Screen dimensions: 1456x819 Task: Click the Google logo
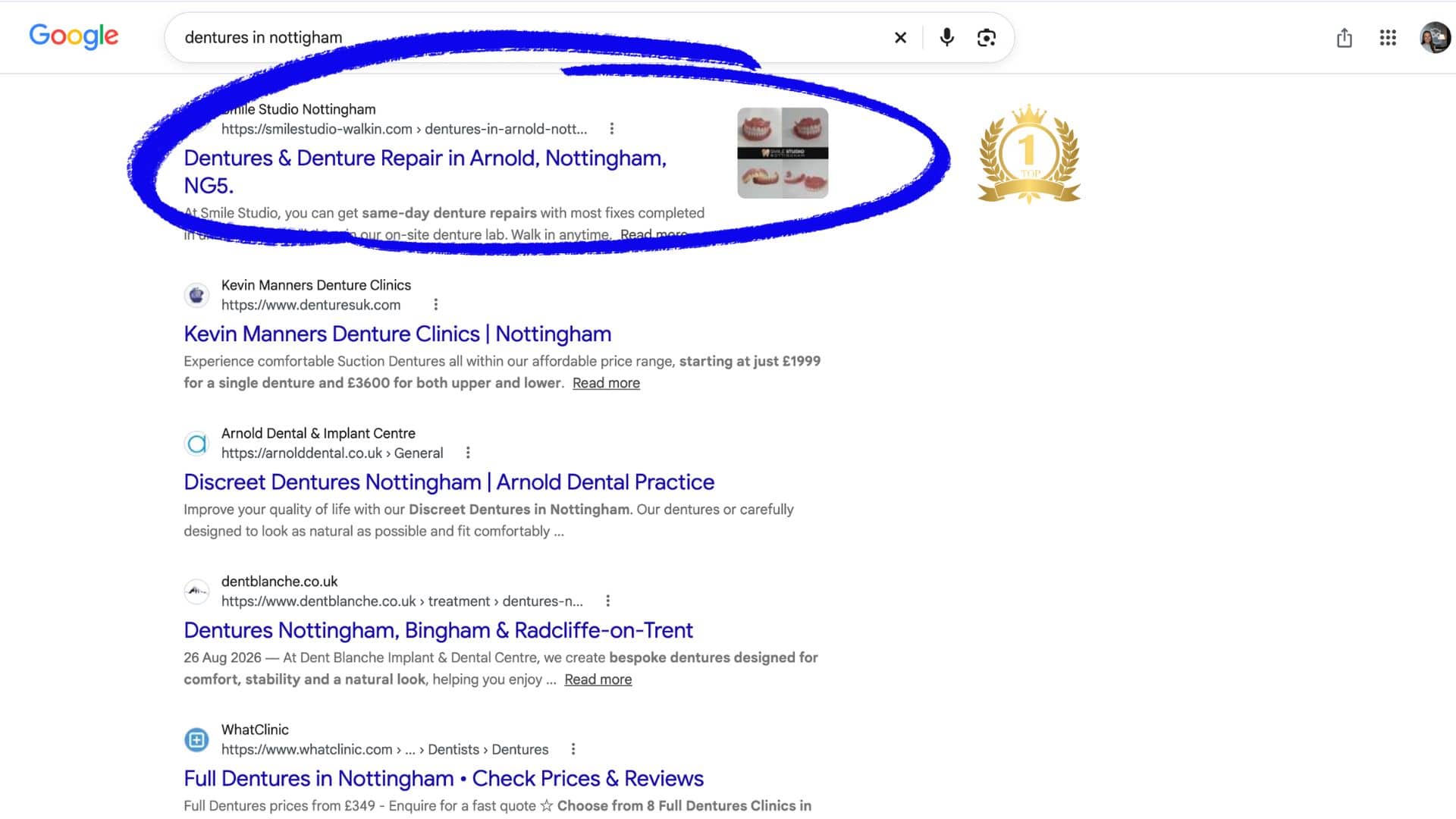coord(74,36)
